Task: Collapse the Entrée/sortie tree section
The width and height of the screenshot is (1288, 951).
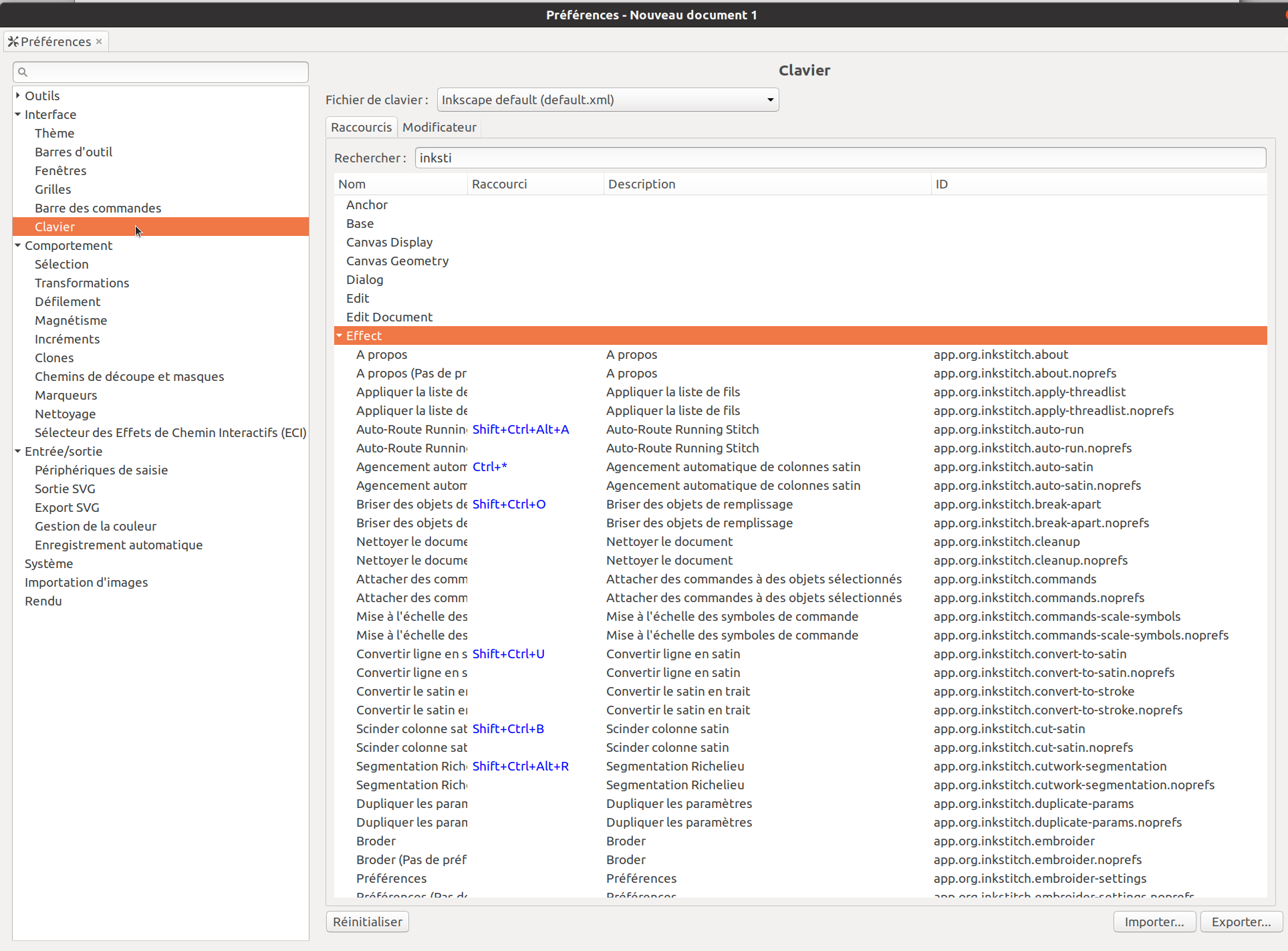Action: pos(18,451)
